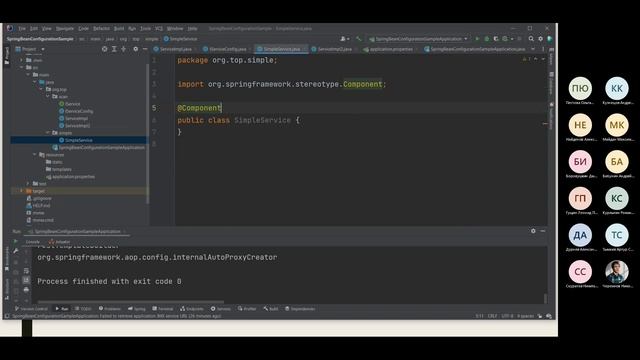
Task: Click the print icon in console sidebar
Action: (x=26, y=290)
